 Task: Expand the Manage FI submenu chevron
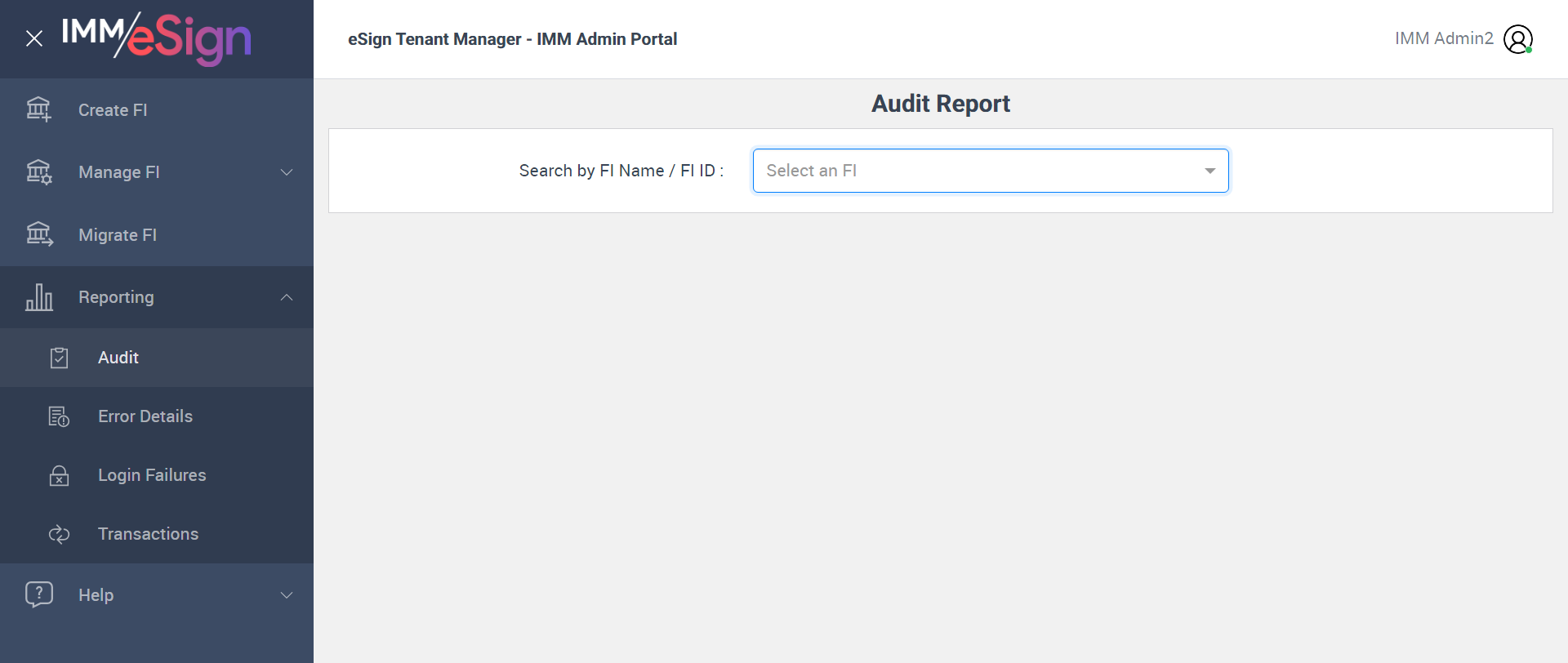pos(287,172)
